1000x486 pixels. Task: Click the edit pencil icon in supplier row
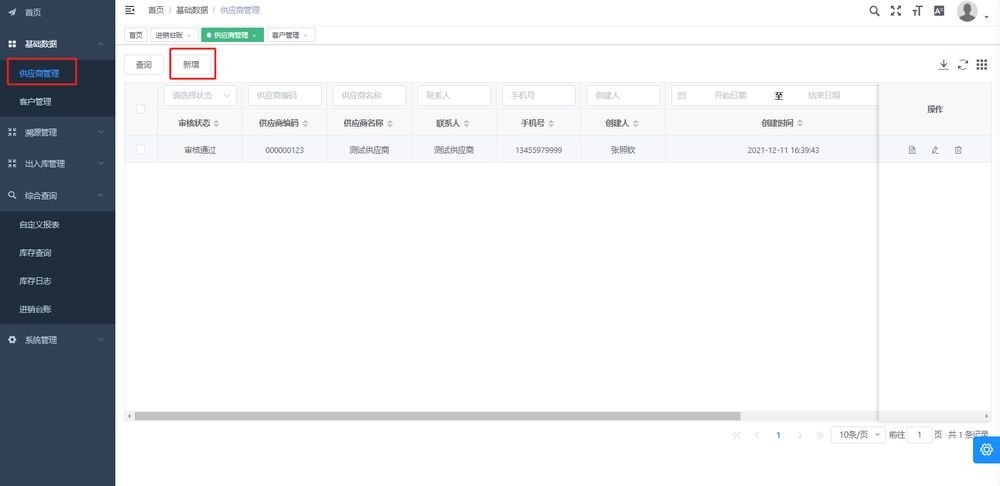point(935,150)
